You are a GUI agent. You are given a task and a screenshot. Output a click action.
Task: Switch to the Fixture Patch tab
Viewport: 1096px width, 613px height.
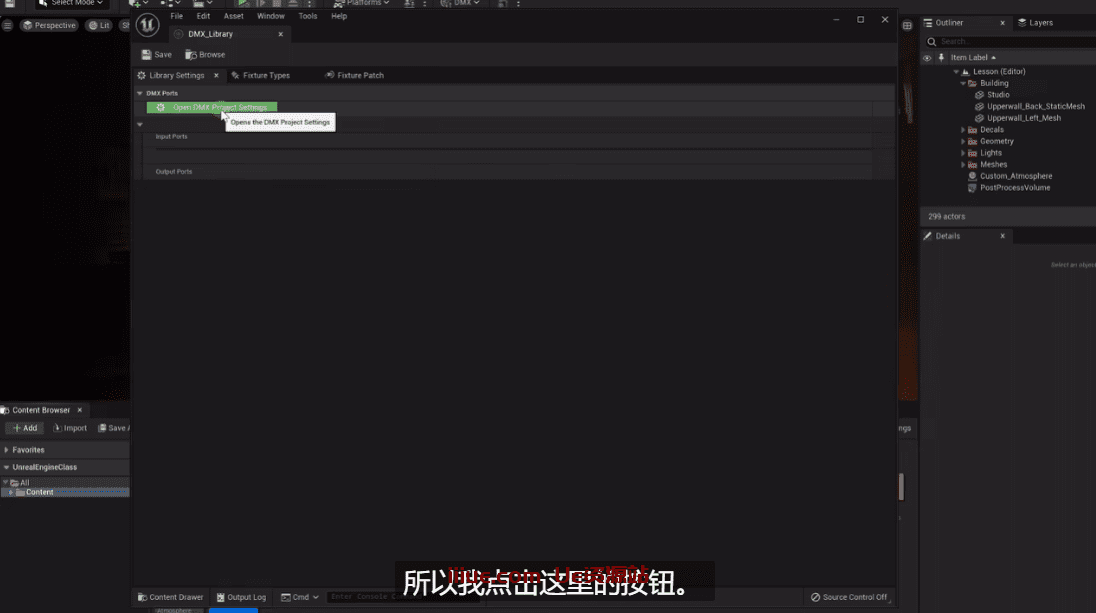(354, 75)
